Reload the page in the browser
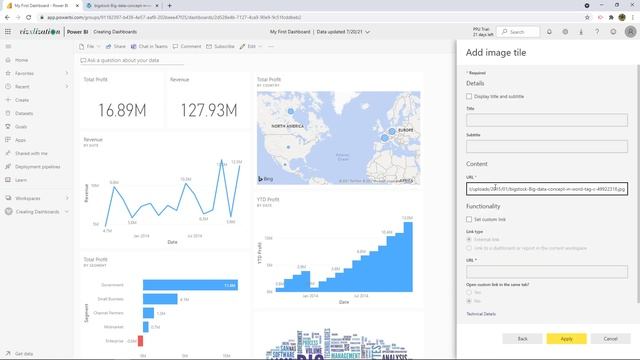The width and height of the screenshot is (640, 360). click(x=29, y=18)
